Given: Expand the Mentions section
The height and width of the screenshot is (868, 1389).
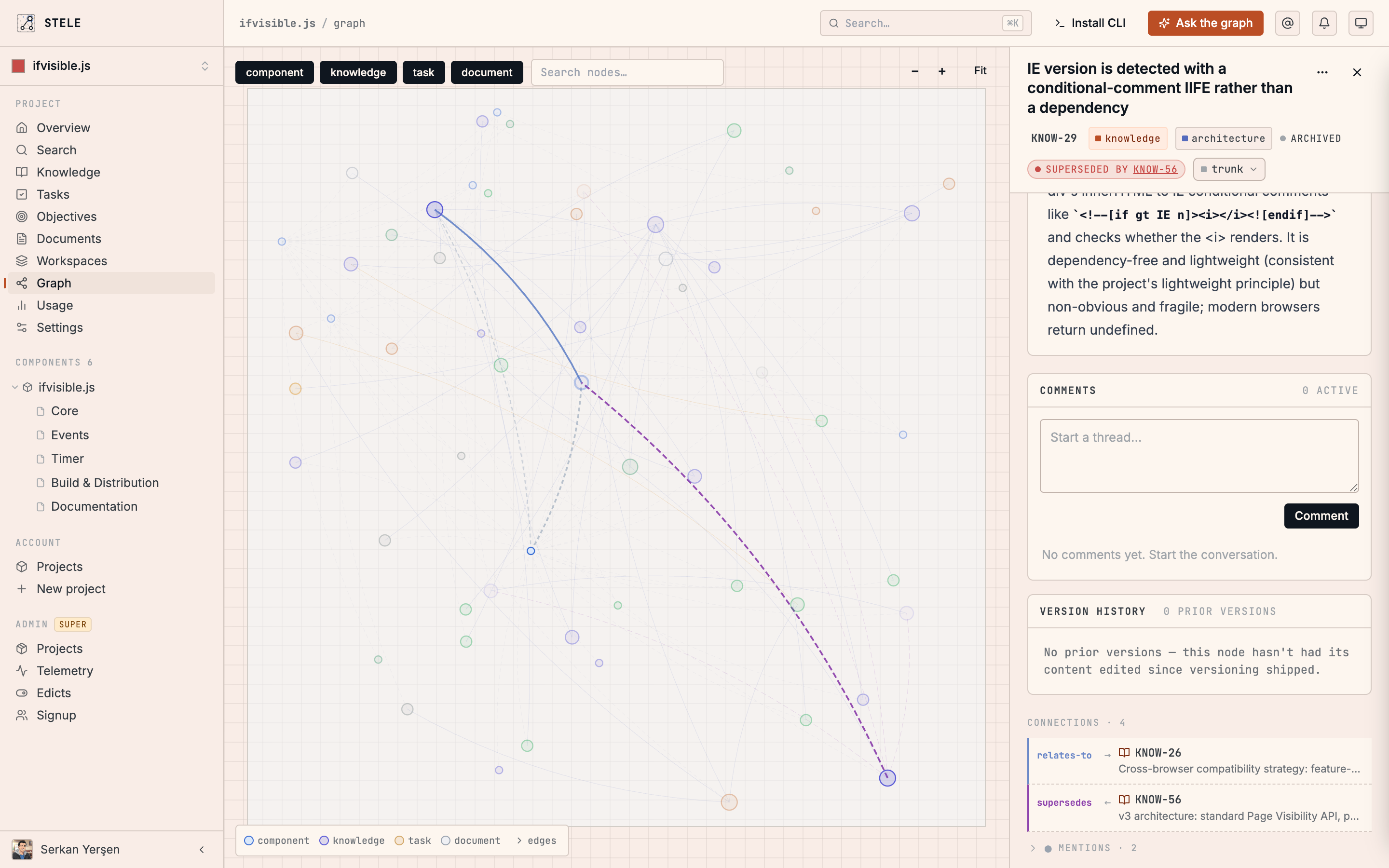Looking at the screenshot, I should tap(1082, 848).
